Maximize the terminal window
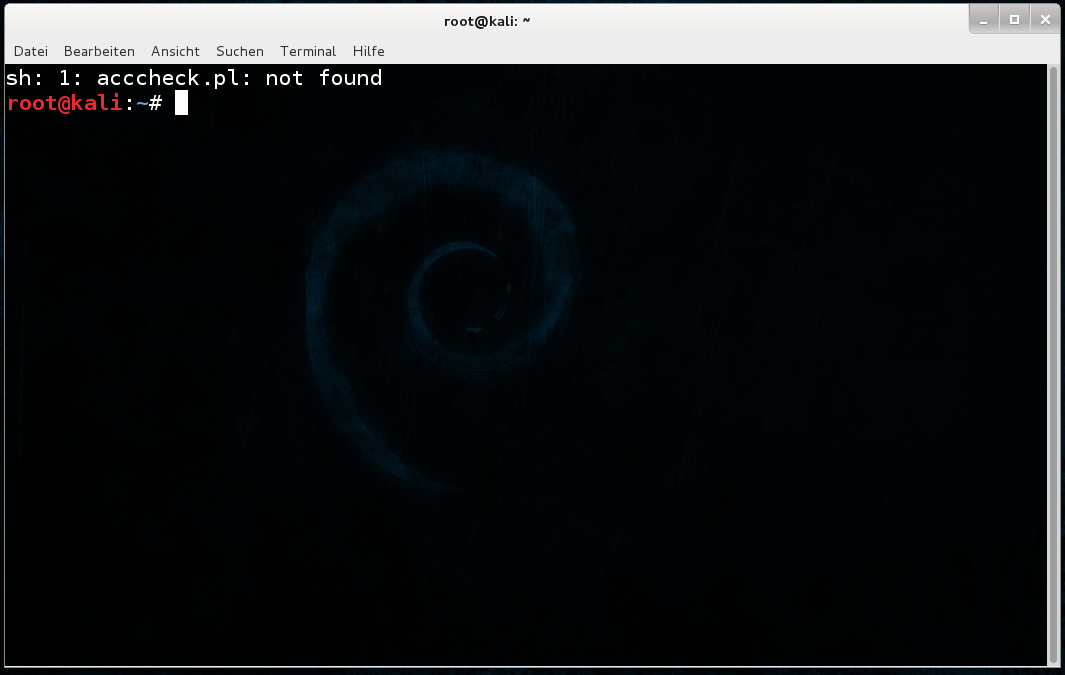This screenshot has height=675, width=1065. coord(1014,20)
